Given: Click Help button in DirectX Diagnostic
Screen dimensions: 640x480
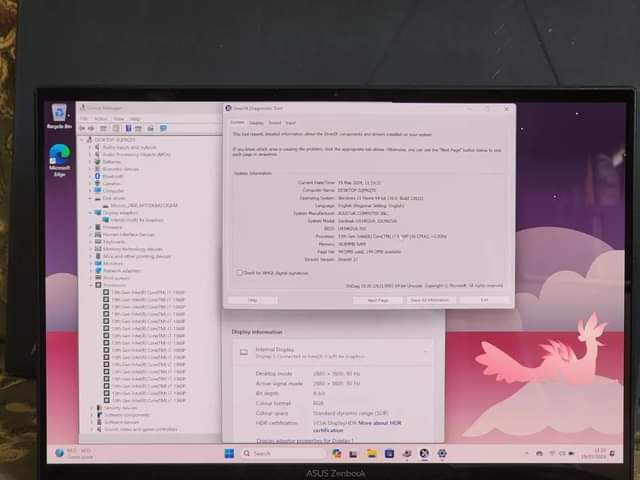Looking at the screenshot, I should (x=253, y=300).
